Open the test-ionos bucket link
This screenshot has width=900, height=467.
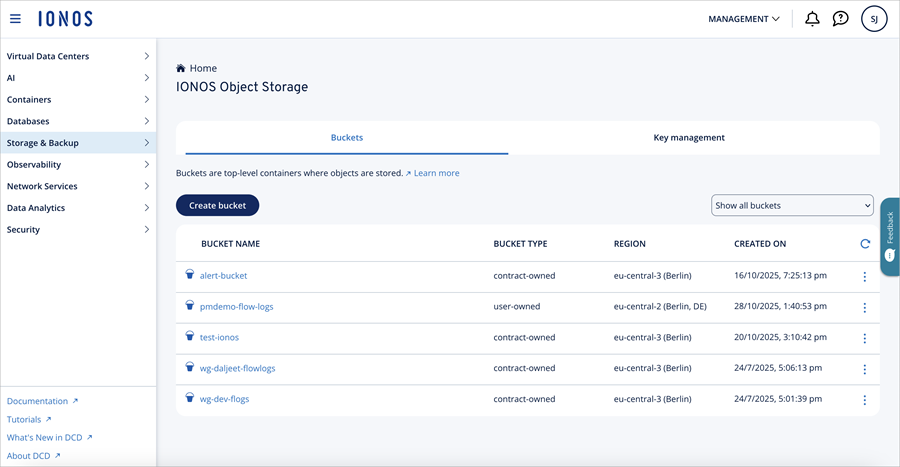pyautogui.click(x=219, y=337)
